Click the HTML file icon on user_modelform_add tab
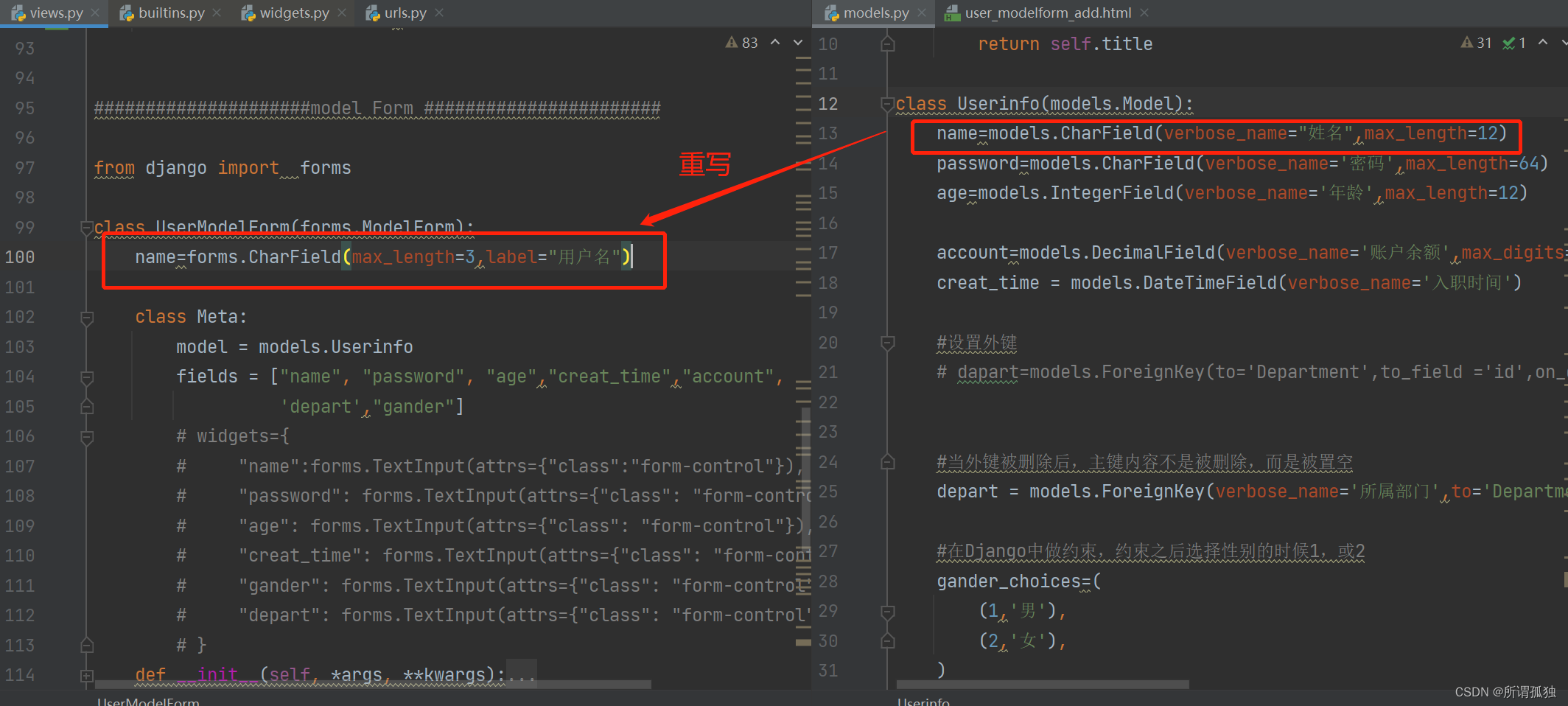This screenshot has height=706, width=1568. tap(953, 13)
